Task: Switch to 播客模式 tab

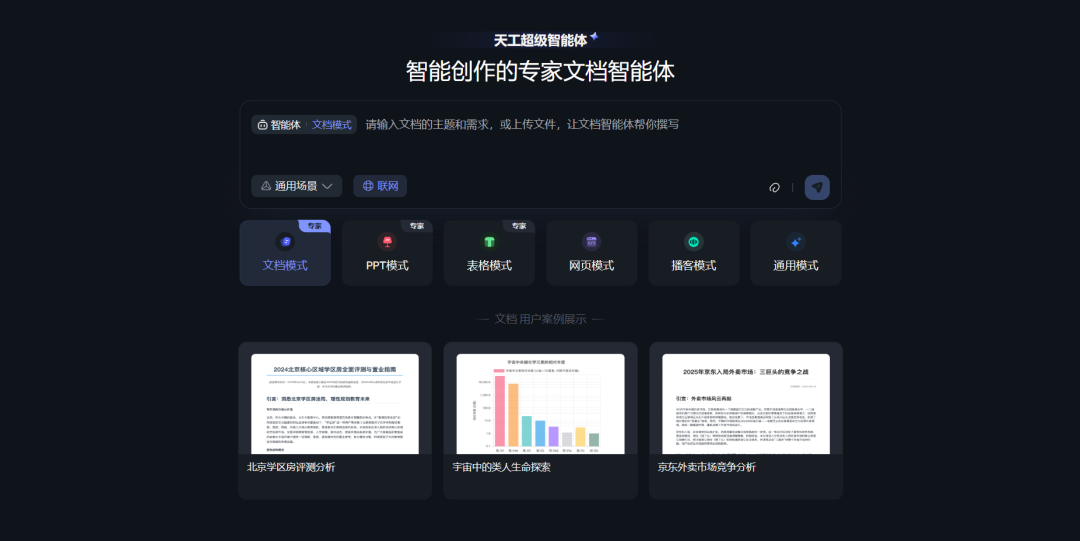Action: (694, 253)
